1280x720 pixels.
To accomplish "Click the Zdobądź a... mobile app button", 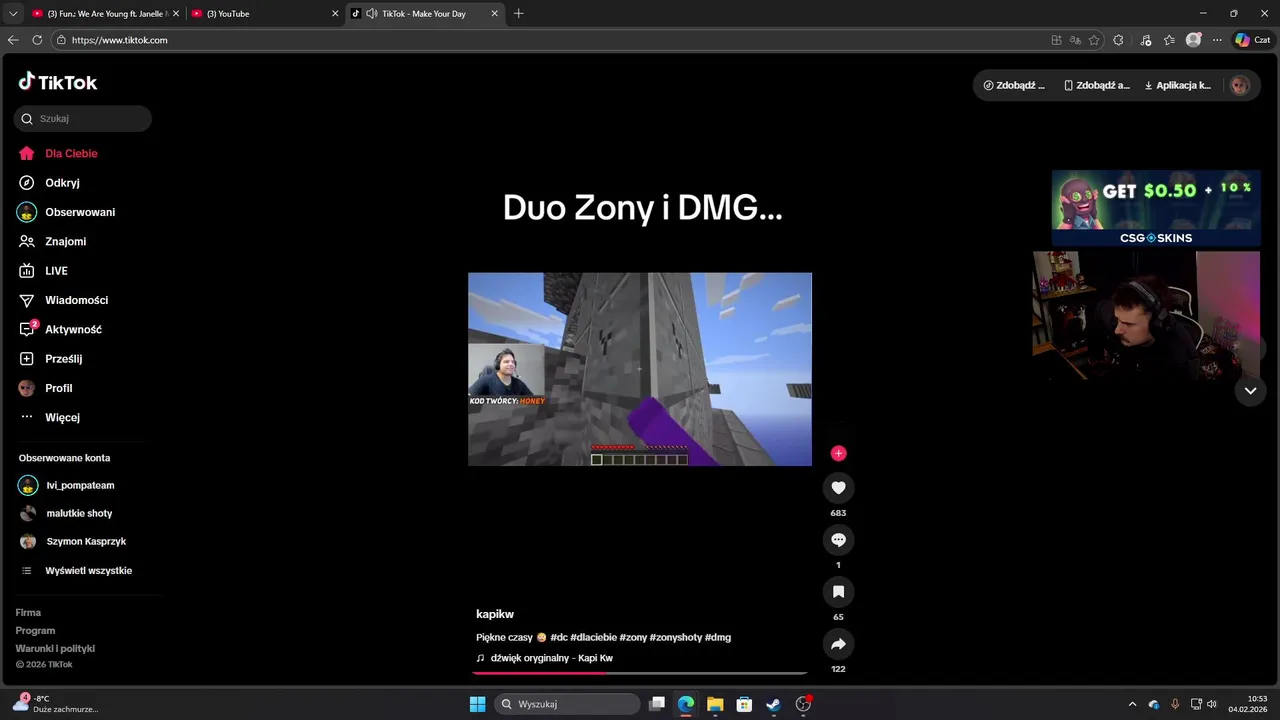I will click(x=1096, y=85).
